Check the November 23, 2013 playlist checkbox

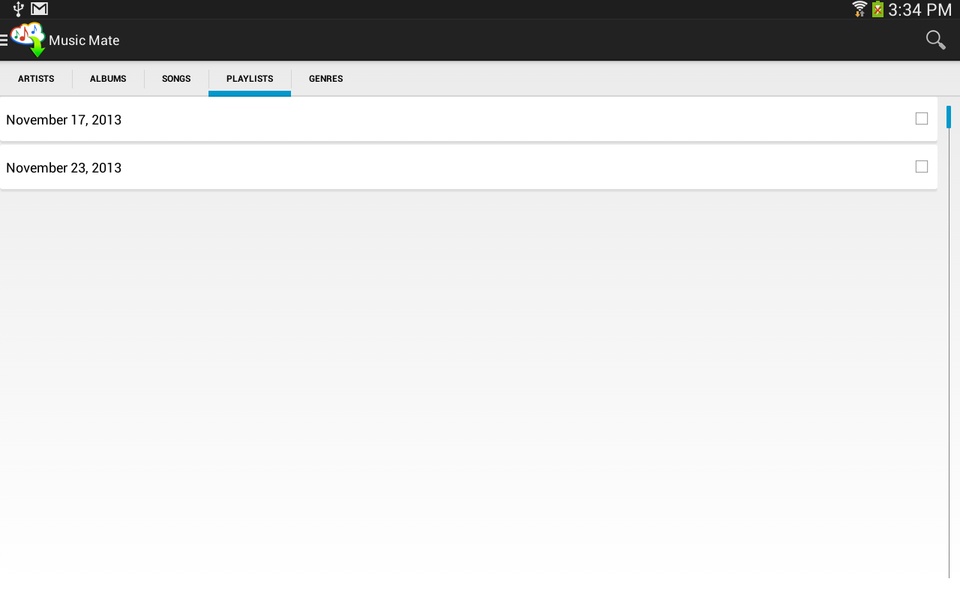coord(921,167)
